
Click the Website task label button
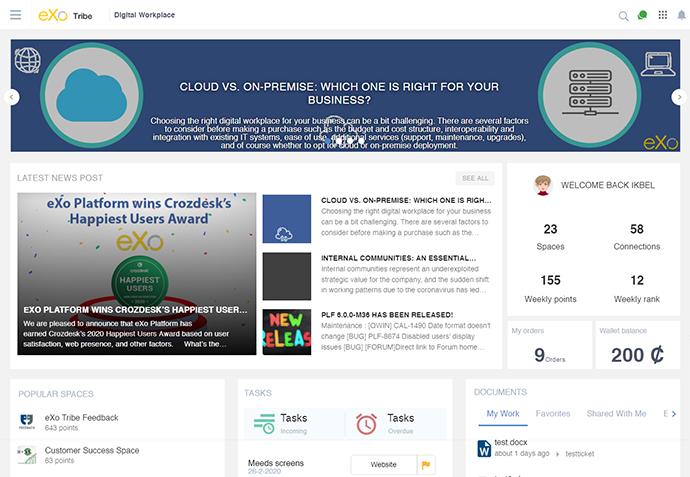click(x=383, y=465)
